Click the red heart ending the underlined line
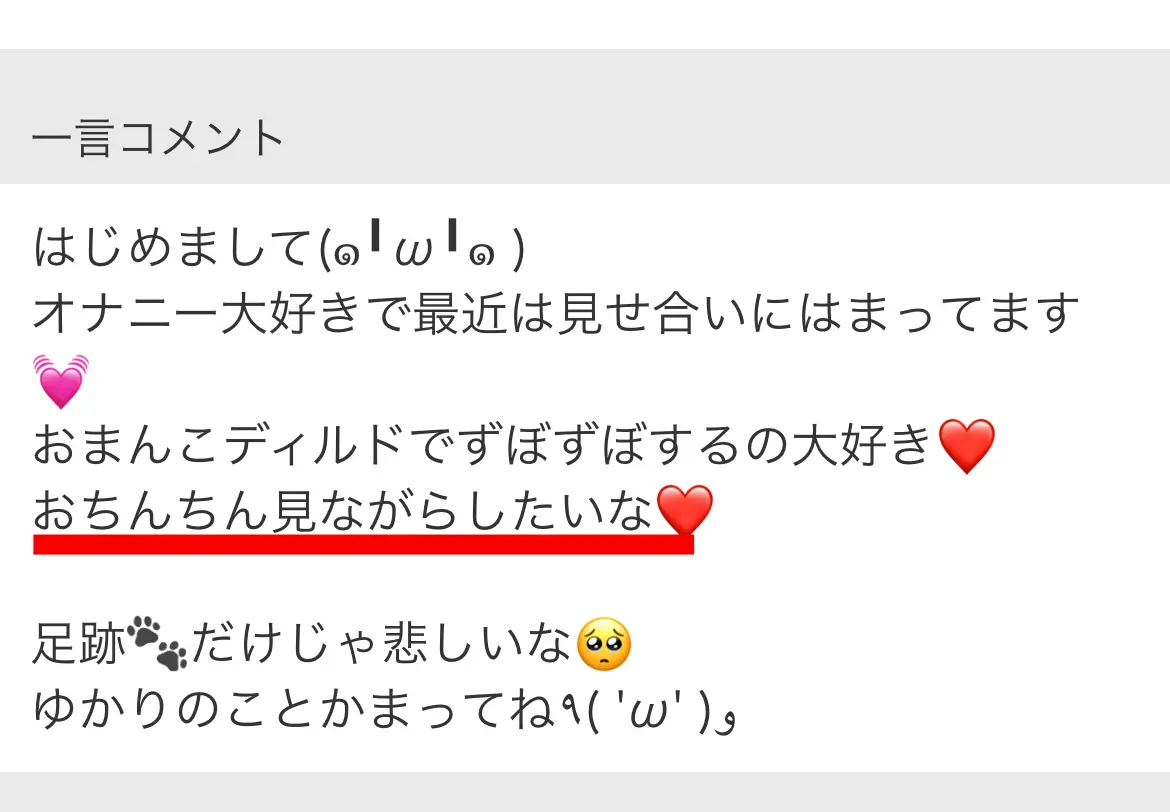 pos(684,510)
